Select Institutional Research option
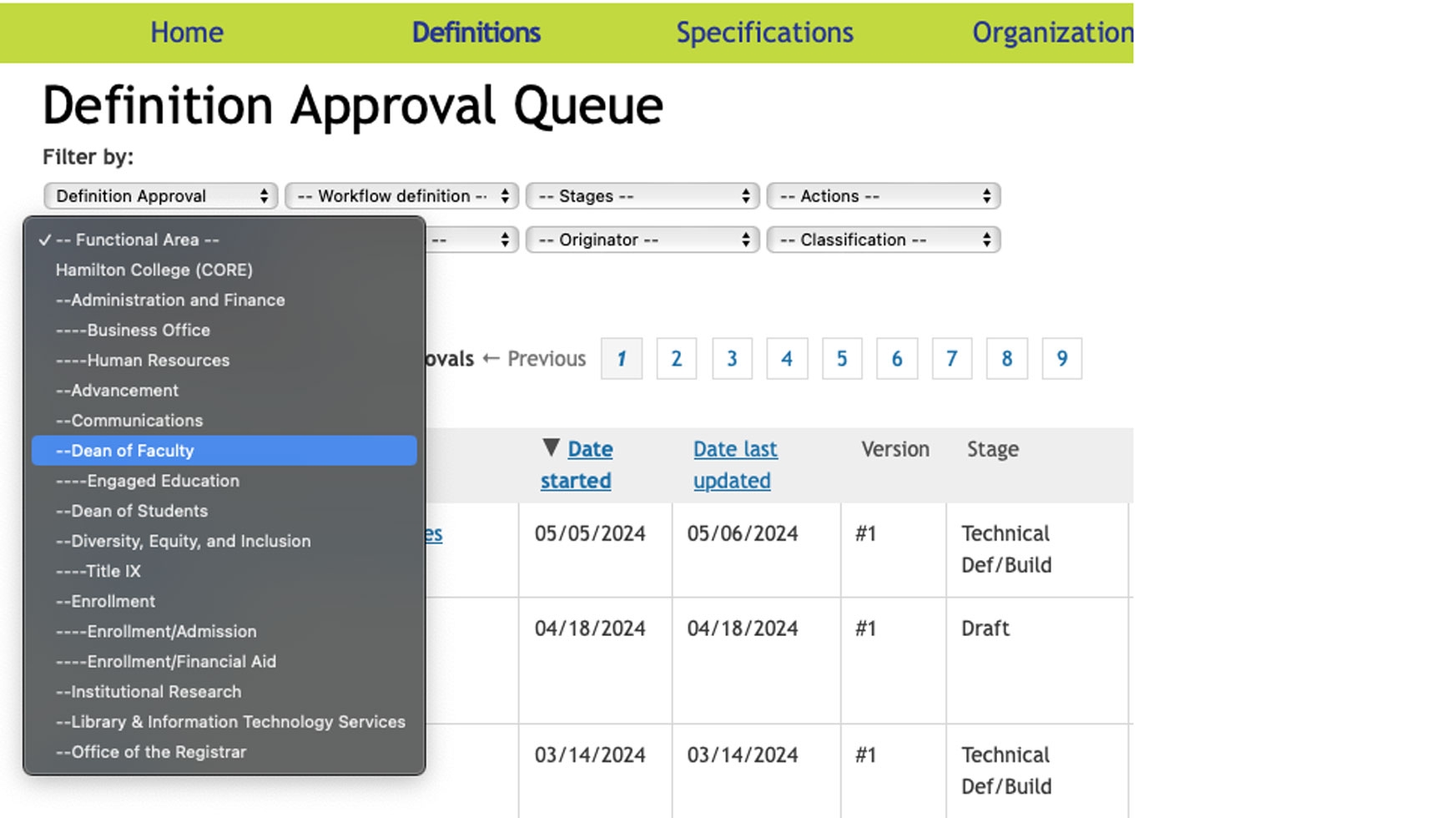Viewport: 1456px width, 818px height. pyautogui.click(x=224, y=691)
